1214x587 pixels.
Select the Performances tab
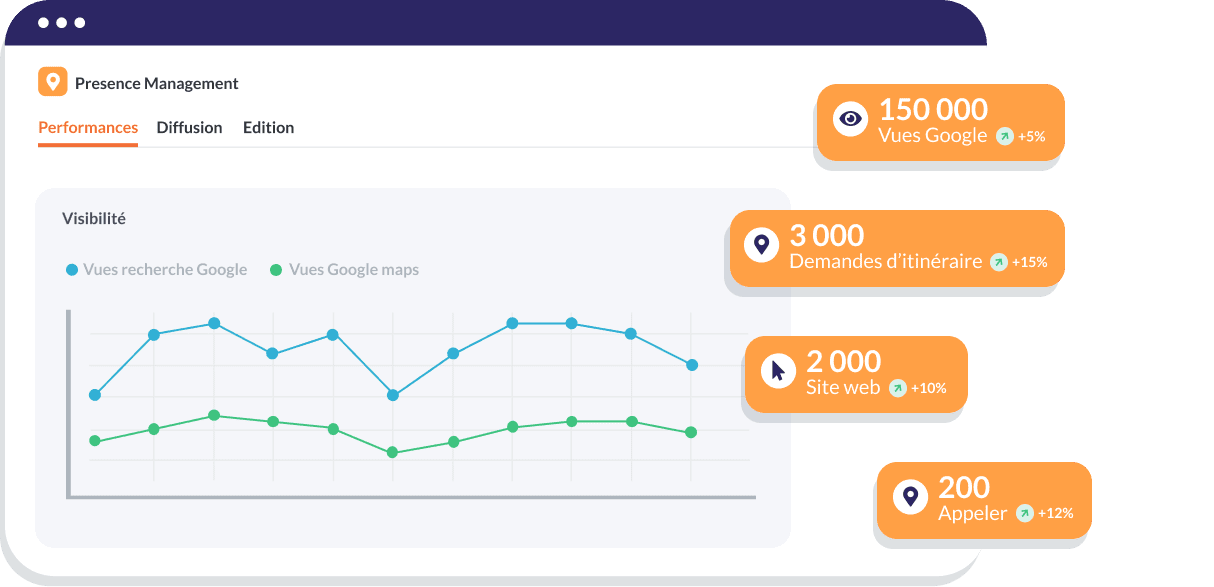pos(87,127)
